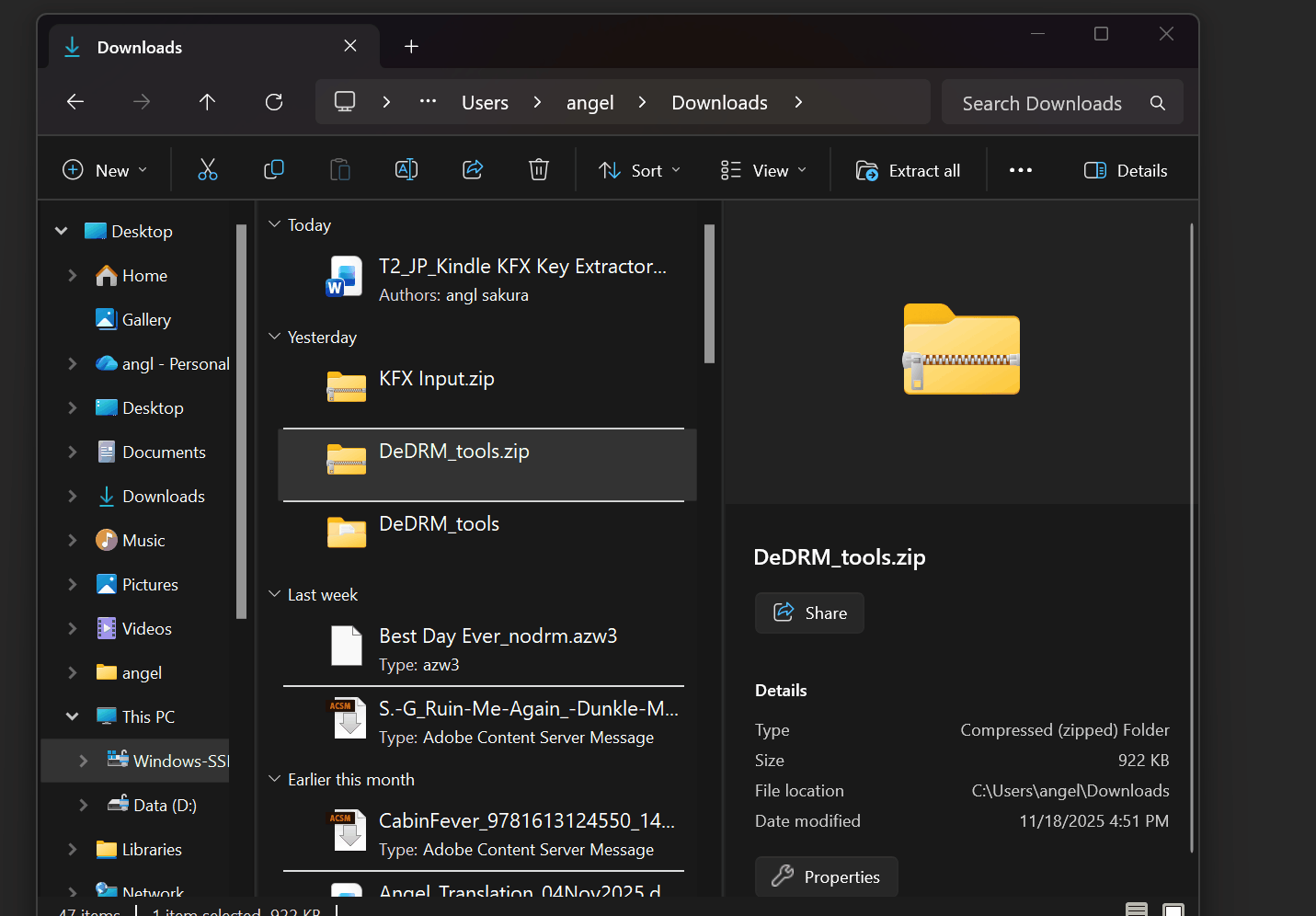This screenshot has width=1316, height=916.
Task: Click the Rename icon in toolbar
Action: click(x=406, y=170)
